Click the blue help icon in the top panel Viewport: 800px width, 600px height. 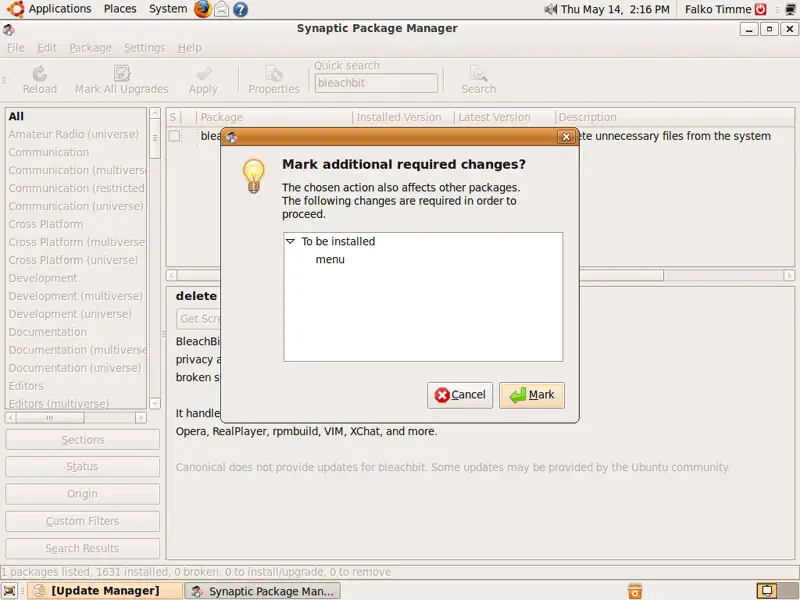coord(240,9)
